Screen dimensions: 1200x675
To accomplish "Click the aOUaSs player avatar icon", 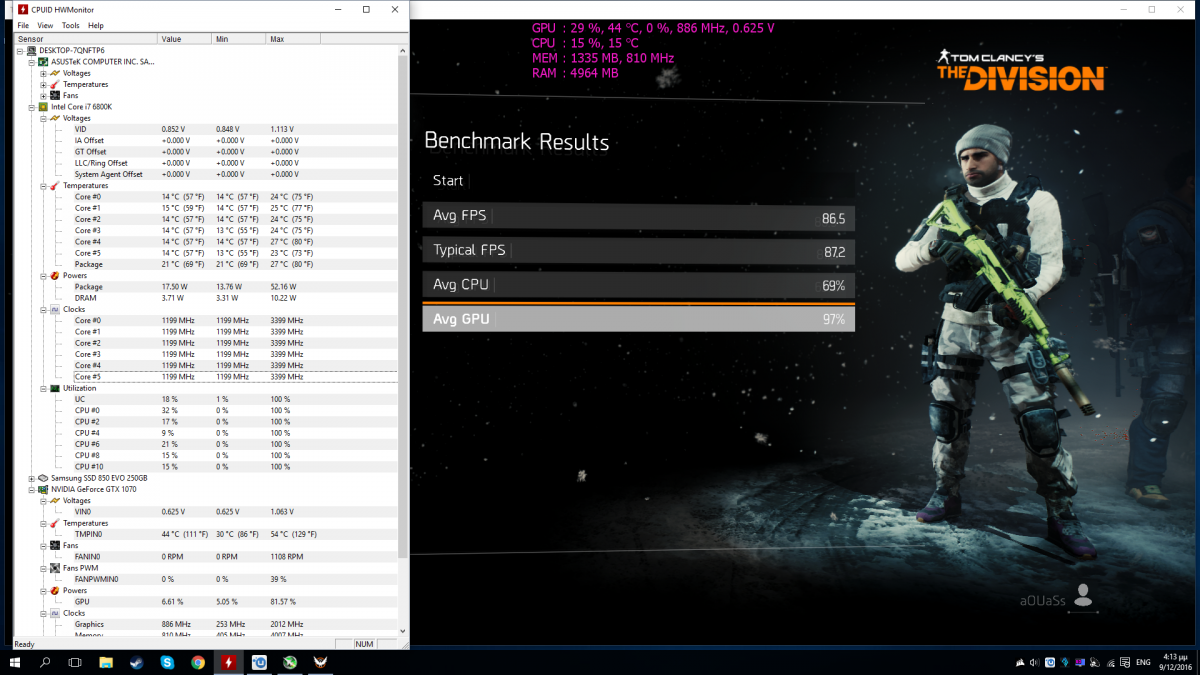I will tap(1082, 596).
